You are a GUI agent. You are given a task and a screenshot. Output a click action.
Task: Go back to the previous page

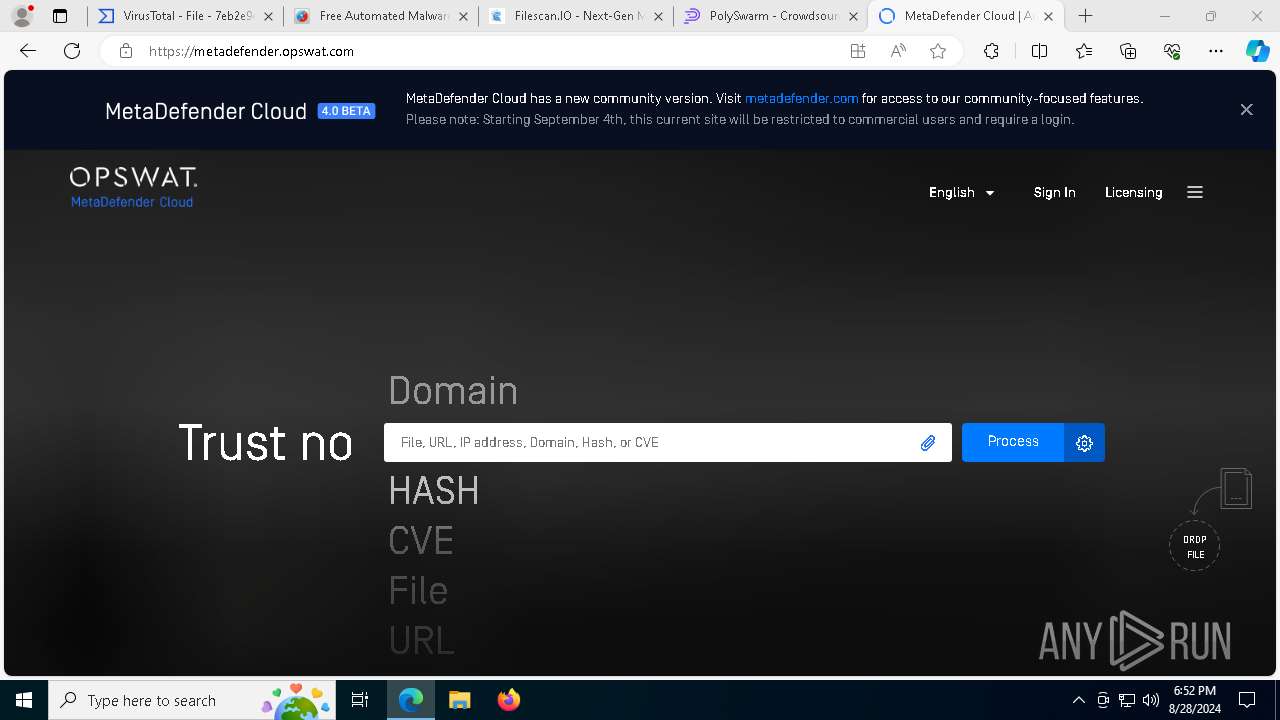(28, 51)
